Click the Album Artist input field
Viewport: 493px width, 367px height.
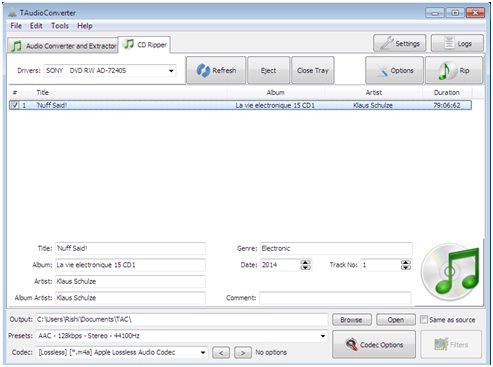tap(130, 298)
